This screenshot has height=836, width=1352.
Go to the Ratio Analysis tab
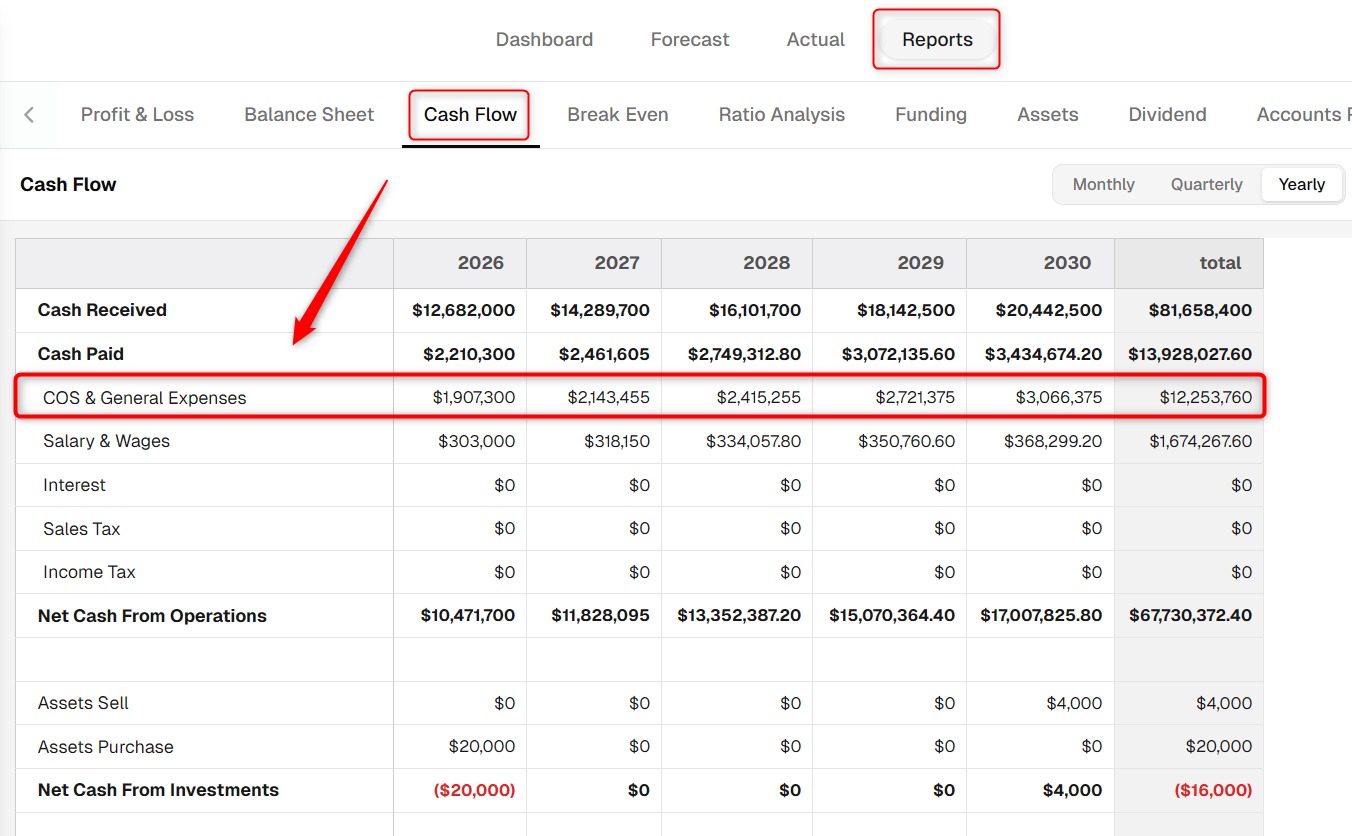(x=782, y=115)
